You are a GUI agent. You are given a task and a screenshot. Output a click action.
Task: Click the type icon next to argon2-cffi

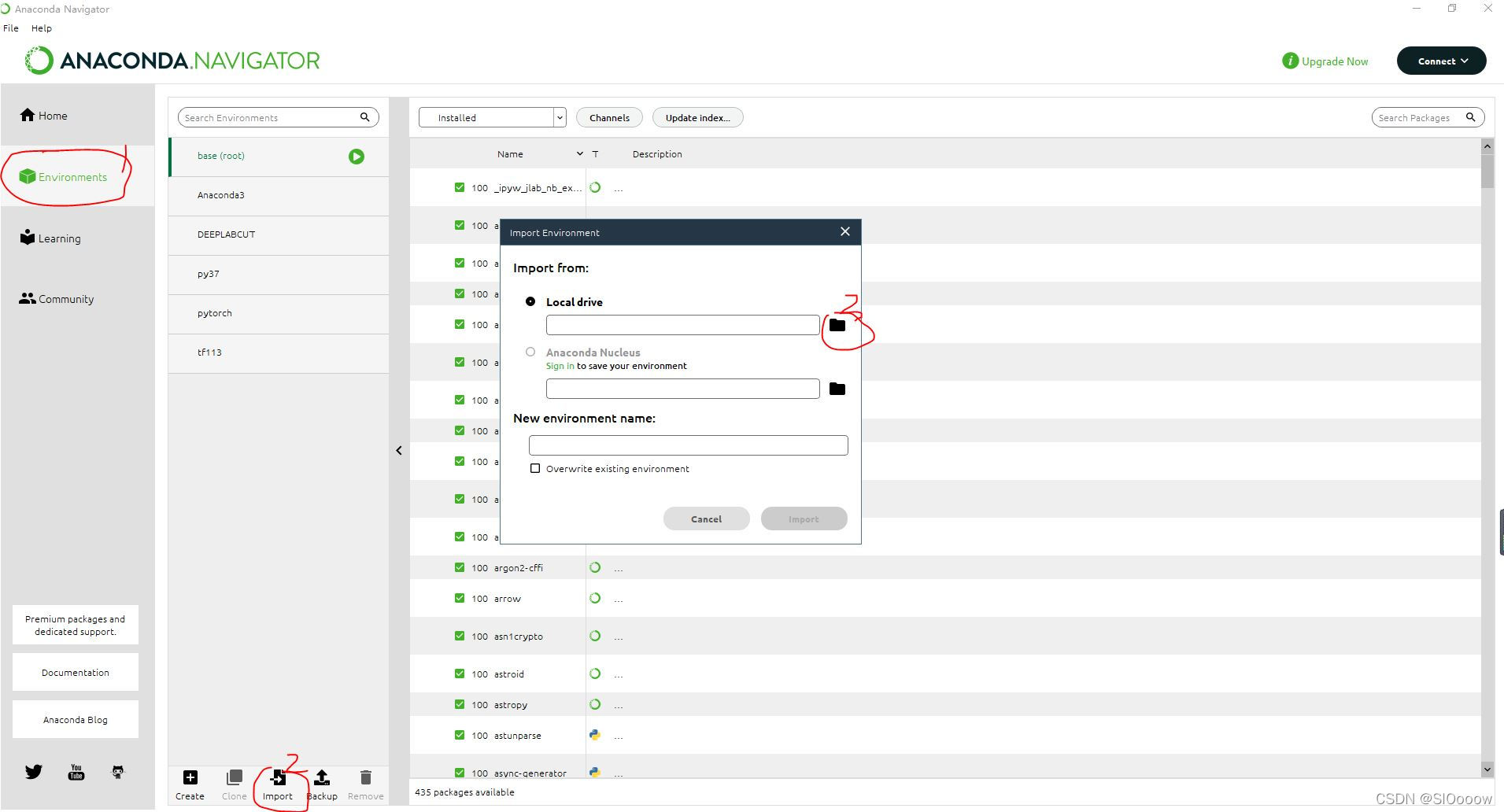point(595,567)
